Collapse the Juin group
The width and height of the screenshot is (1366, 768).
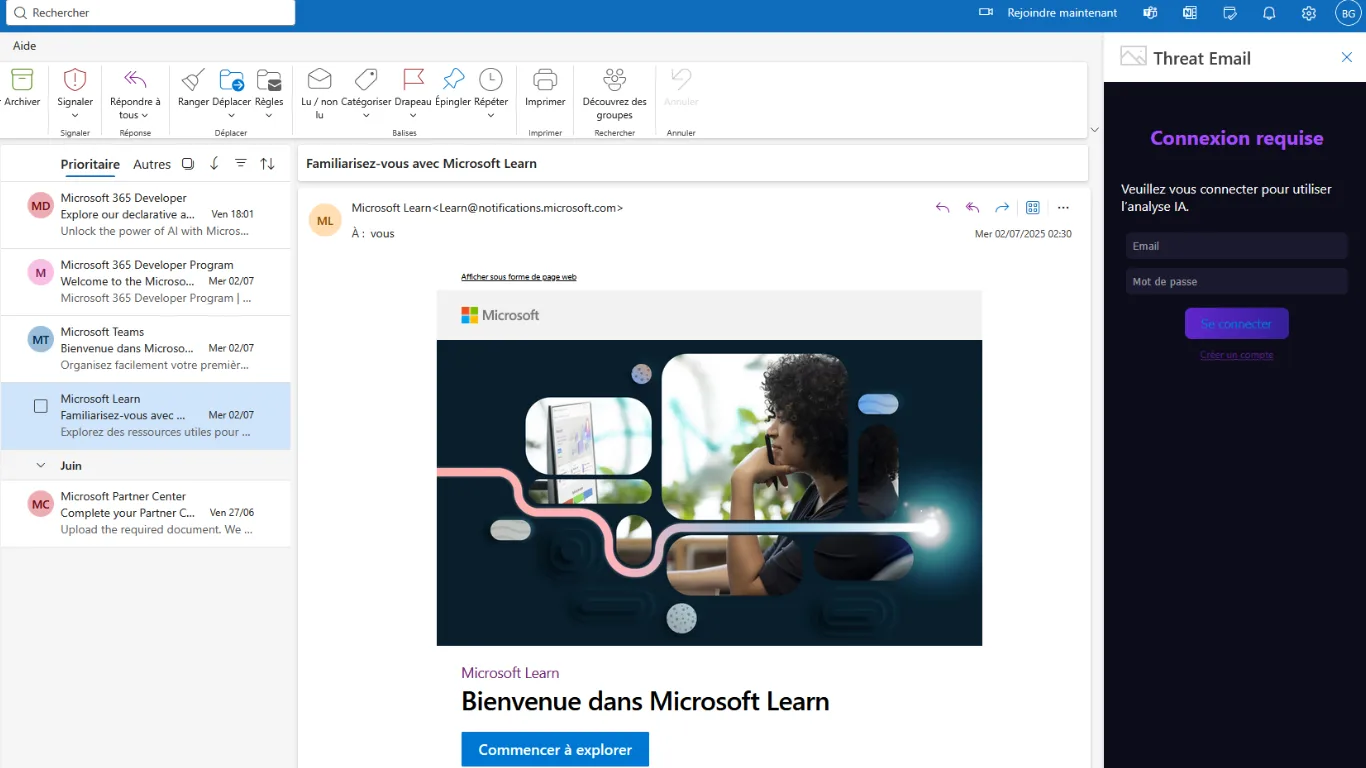click(41, 466)
